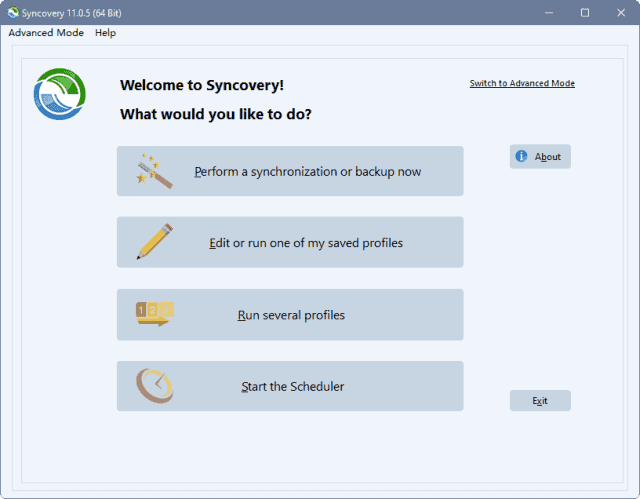This screenshot has height=499, width=640.
Task: Open the Advanced Mode menu
Action: (46, 33)
